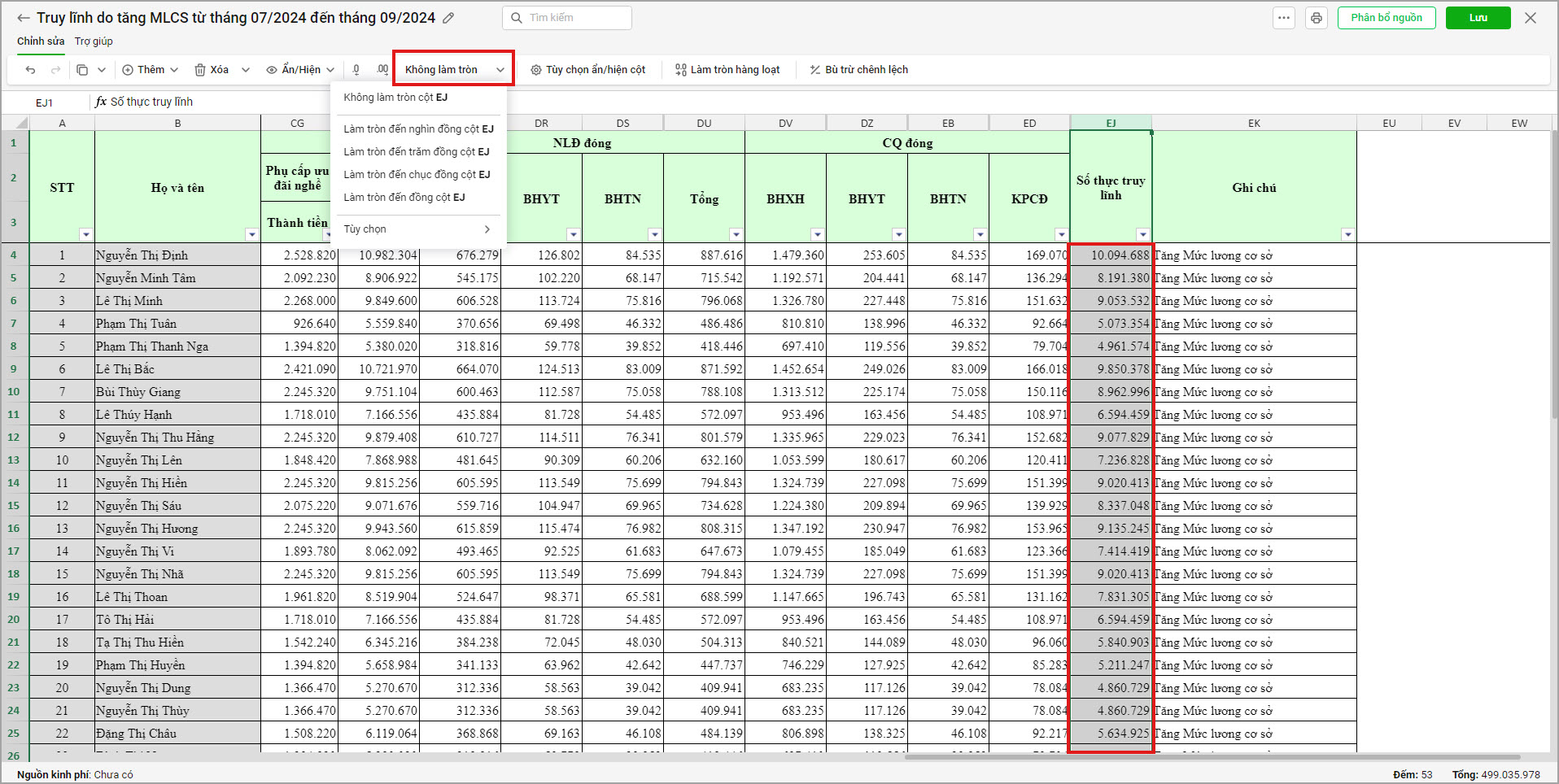This screenshot has height=784, width=1559.
Task: Open Tùy chọn ẩn/hiện cột settings
Action: click(587, 70)
